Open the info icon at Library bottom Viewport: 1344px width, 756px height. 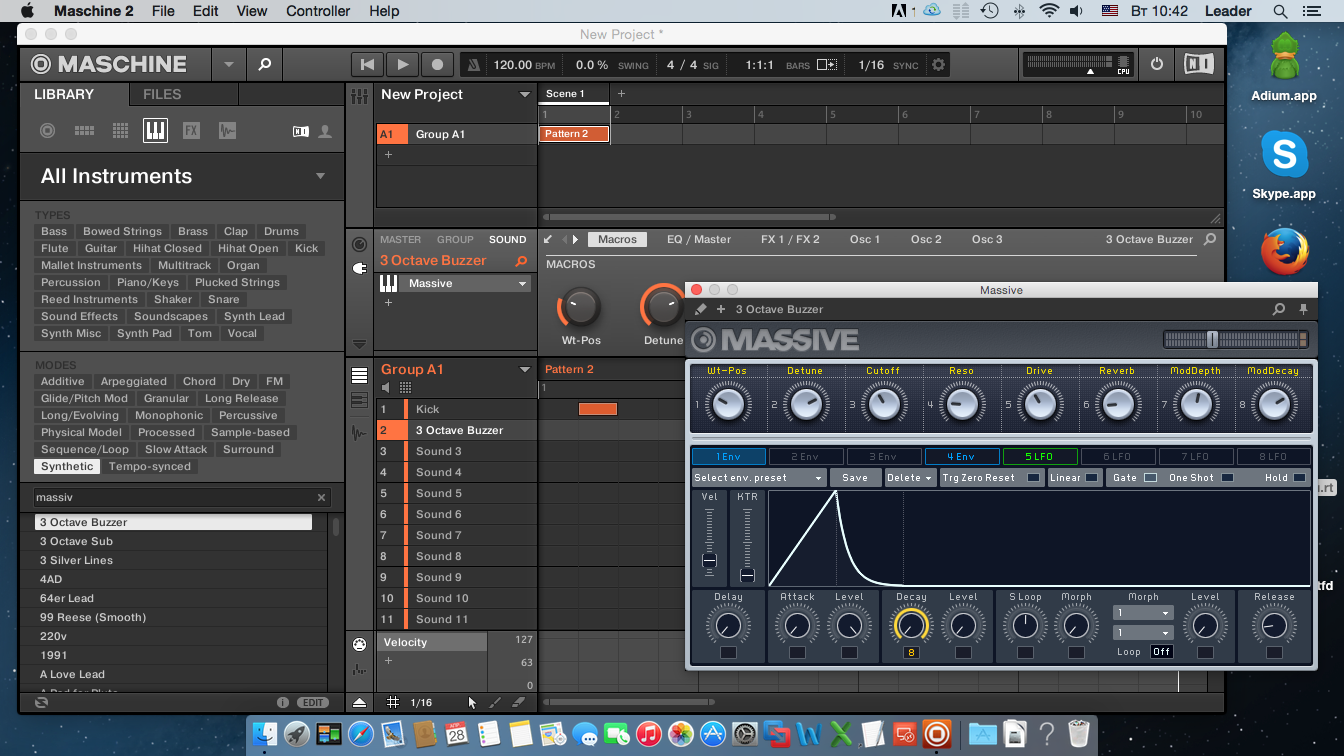[x=283, y=703]
